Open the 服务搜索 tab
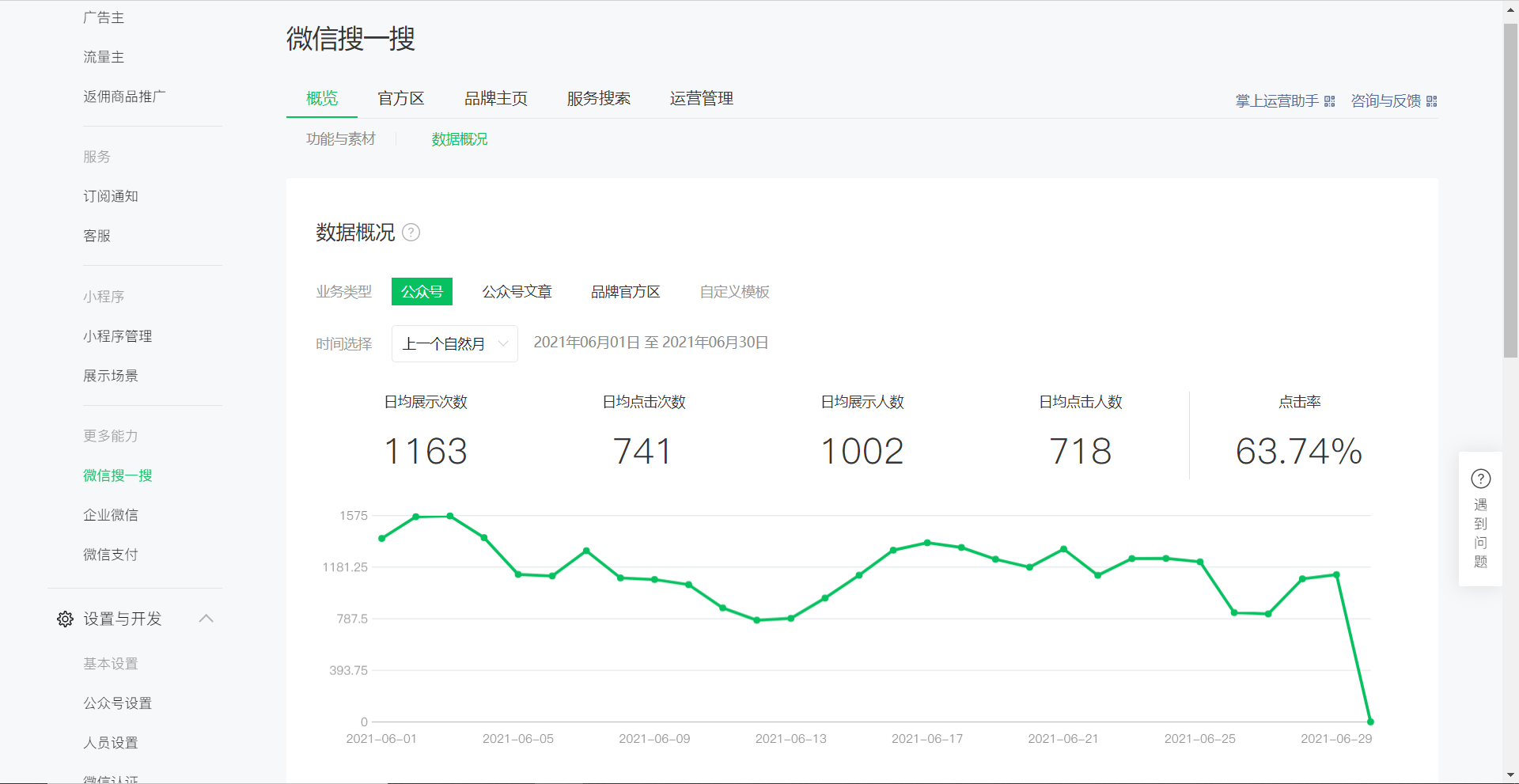The width and height of the screenshot is (1519, 784). [x=599, y=98]
